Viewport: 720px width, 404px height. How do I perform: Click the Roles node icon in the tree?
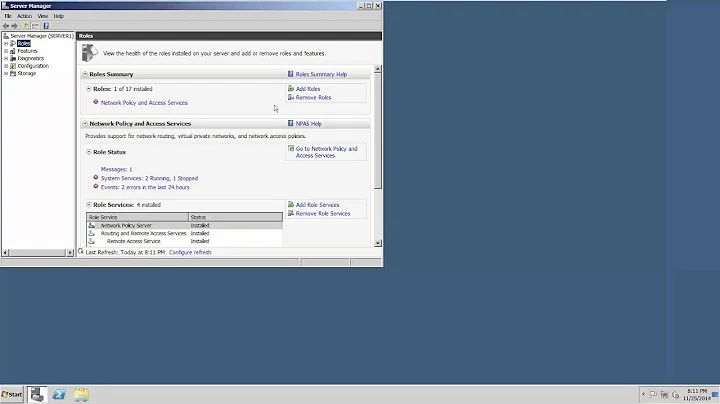click(x=13, y=44)
